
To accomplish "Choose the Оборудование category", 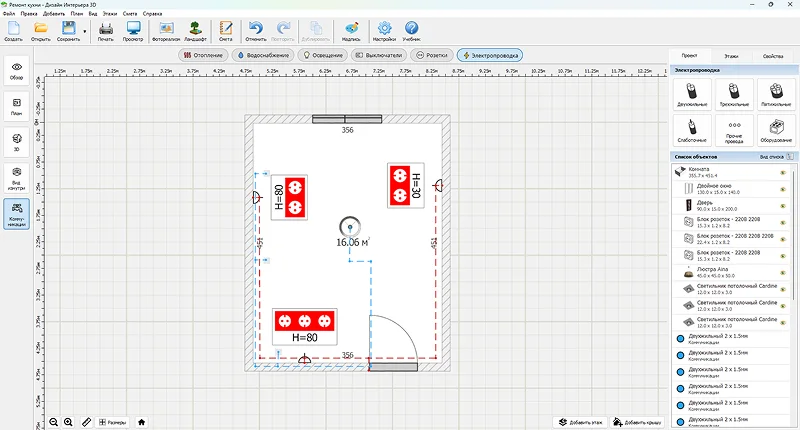I will pos(776,130).
